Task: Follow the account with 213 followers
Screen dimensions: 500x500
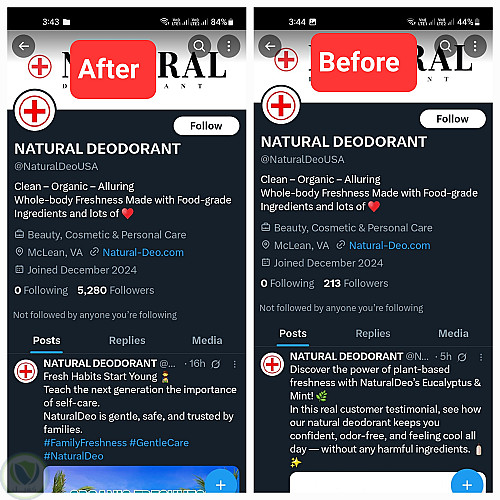Action: click(x=453, y=119)
